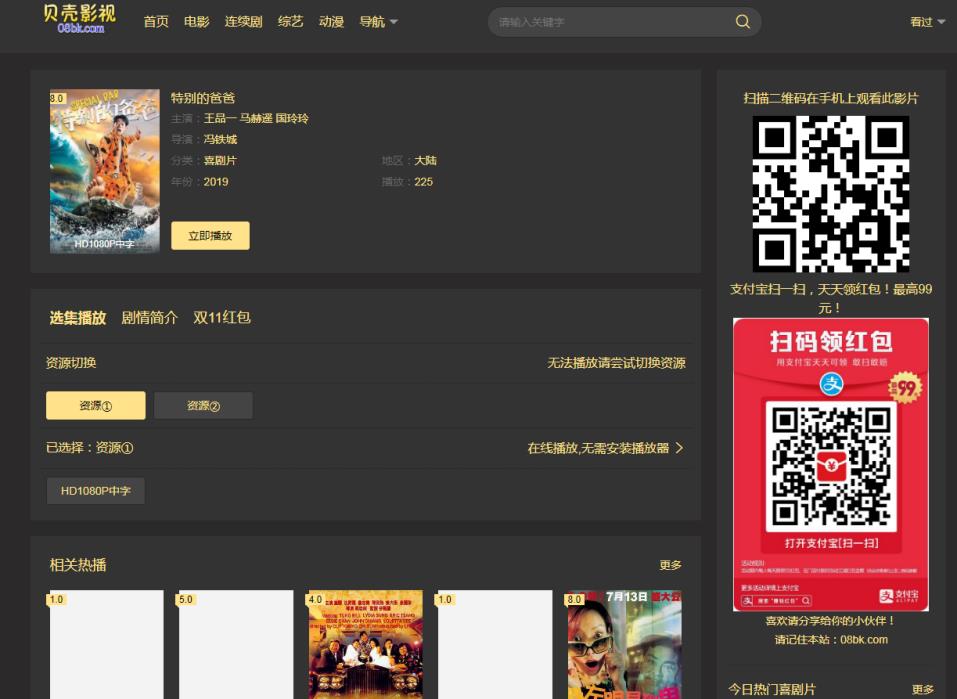This screenshot has width=957, height=699.
Task: Expand the 在线播放,无需安装播放器 chevron
Action: pos(679,448)
